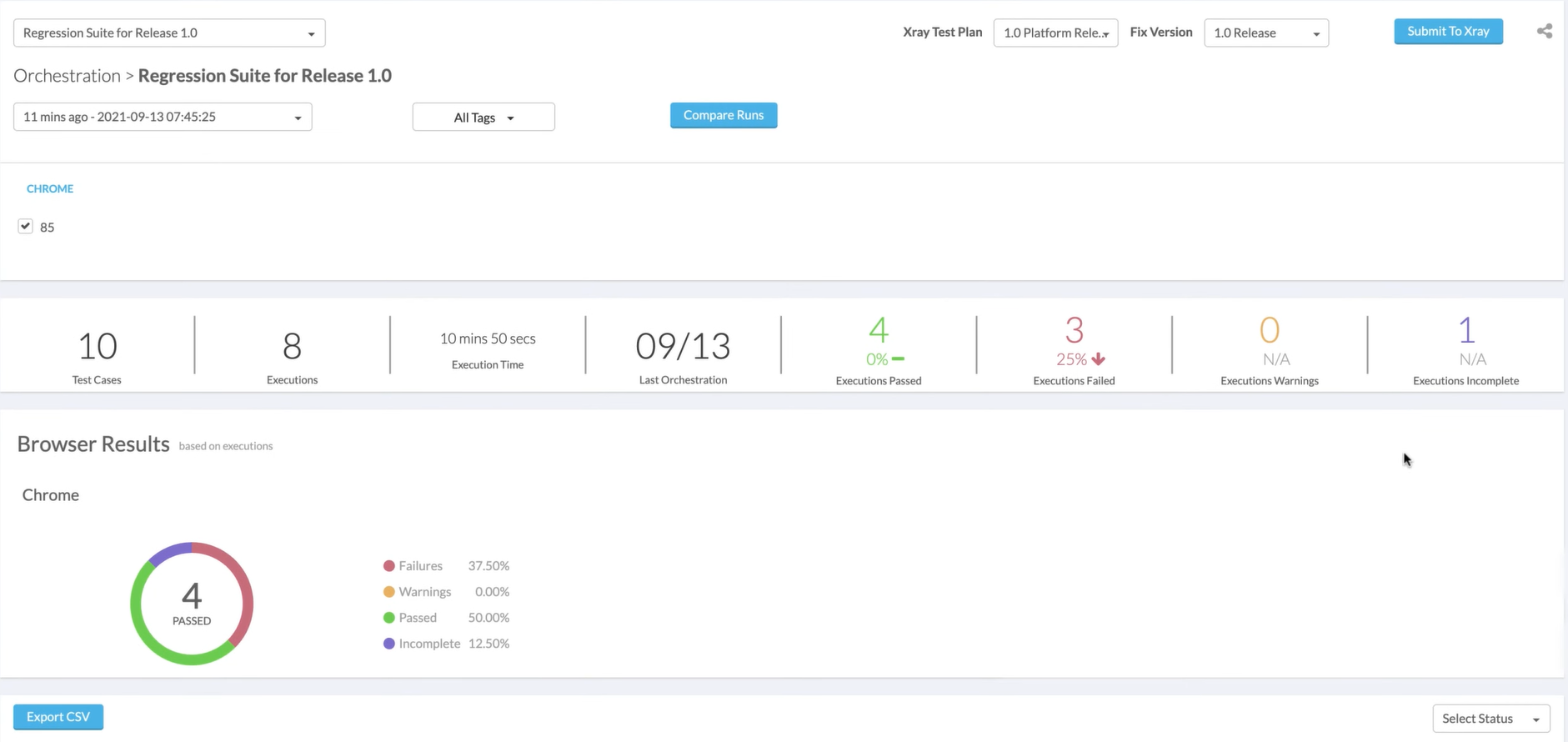Click the Incomplete purple legend dot

pos(388,644)
